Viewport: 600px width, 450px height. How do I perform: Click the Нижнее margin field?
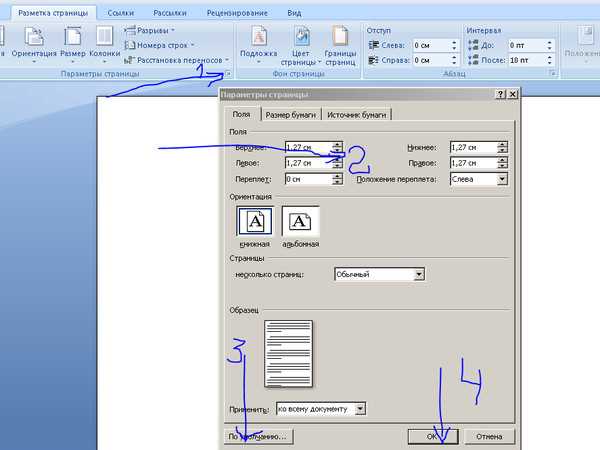point(474,147)
